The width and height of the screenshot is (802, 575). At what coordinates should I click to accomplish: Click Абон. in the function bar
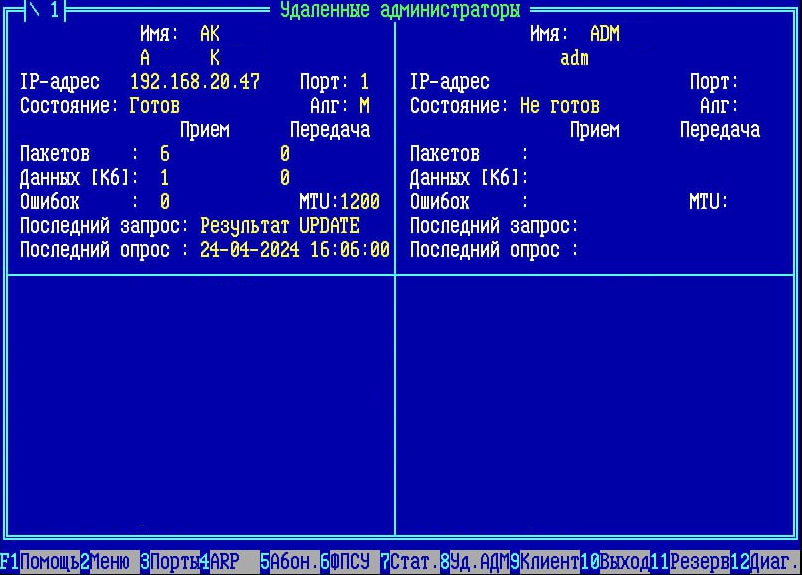pyautogui.click(x=294, y=562)
